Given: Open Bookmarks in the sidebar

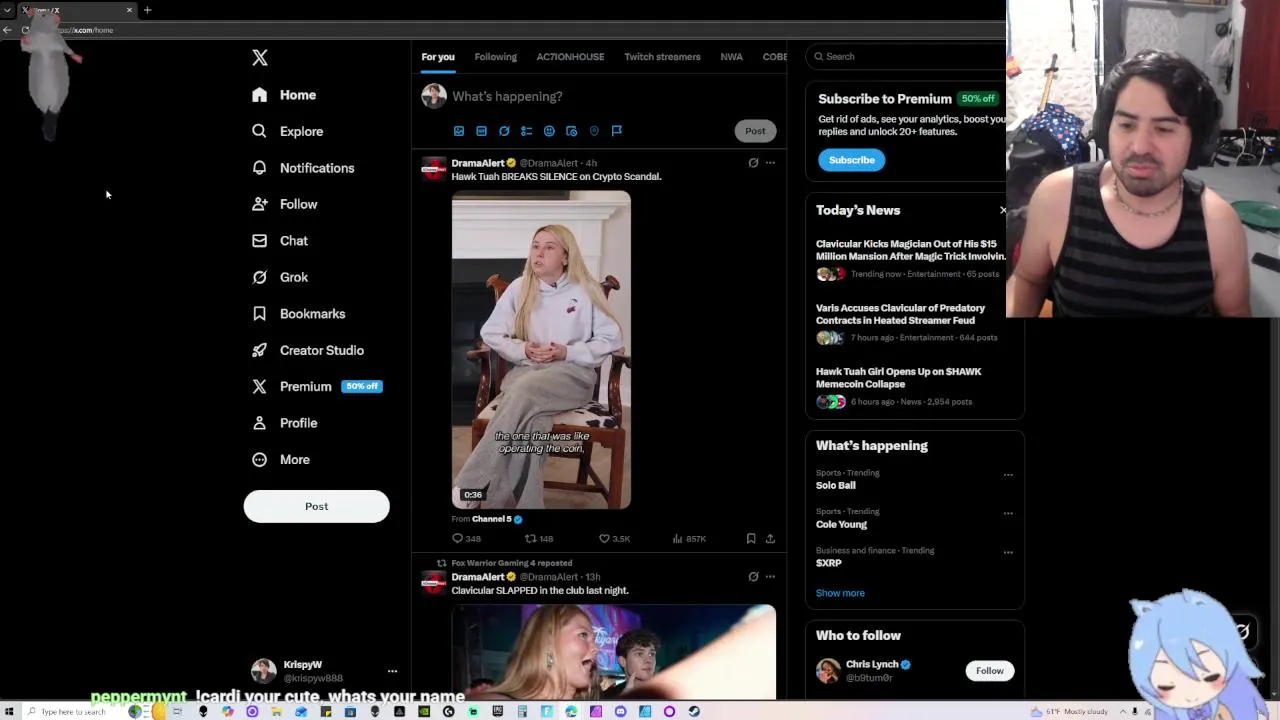Looking at the screenshot, I should pyautogui.click(x=299, y=314).
